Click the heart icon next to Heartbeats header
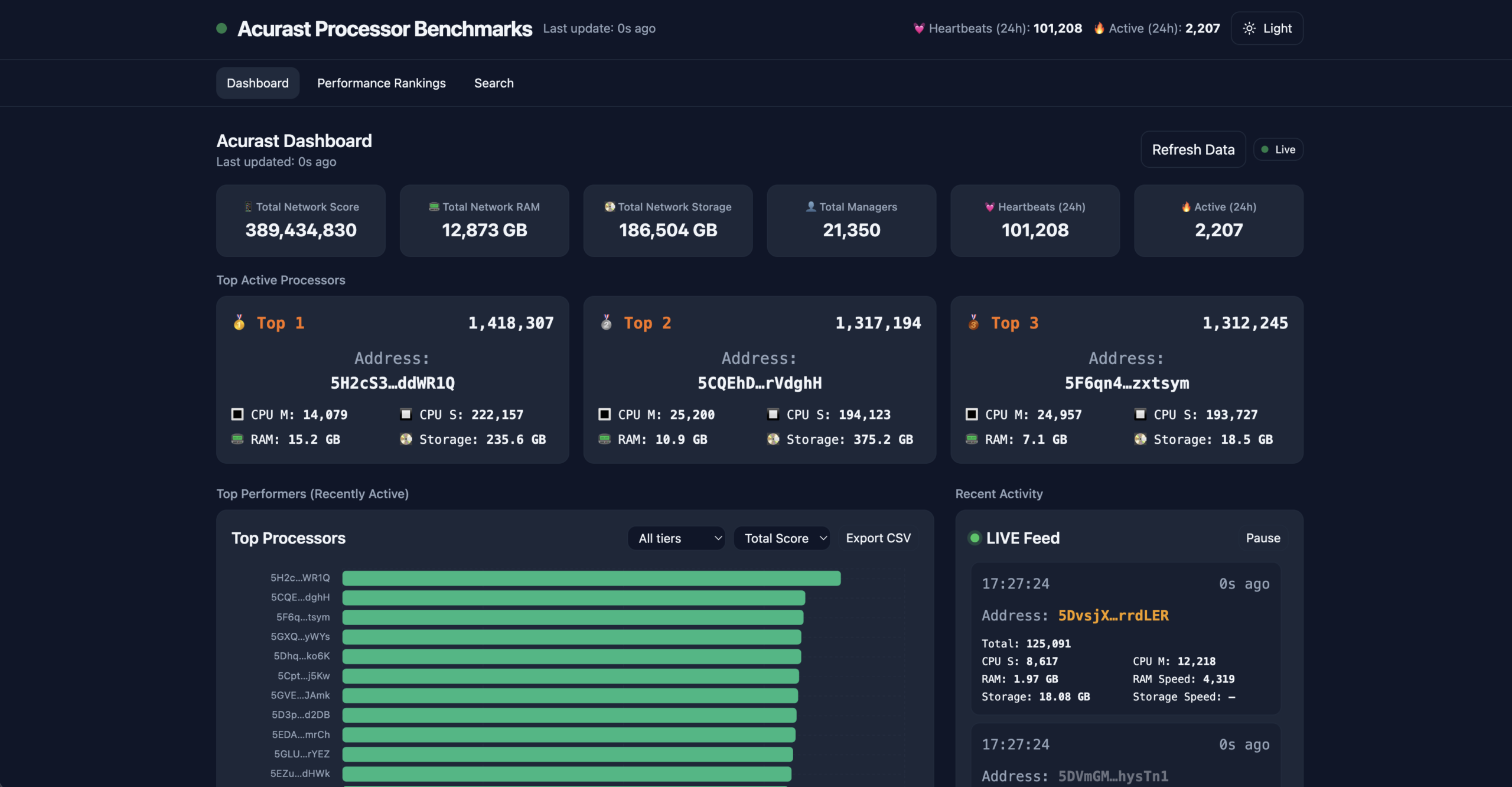 [x=919, y=28]
